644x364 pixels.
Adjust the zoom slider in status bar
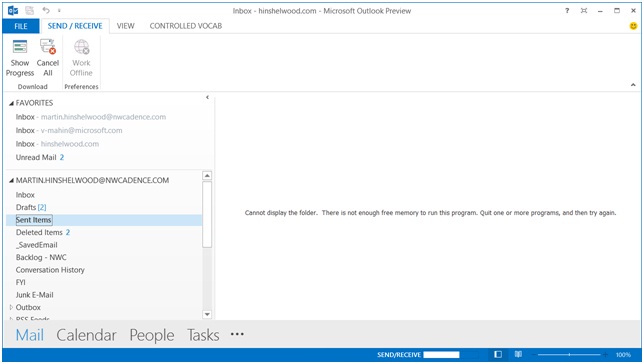tap(569, 354)
